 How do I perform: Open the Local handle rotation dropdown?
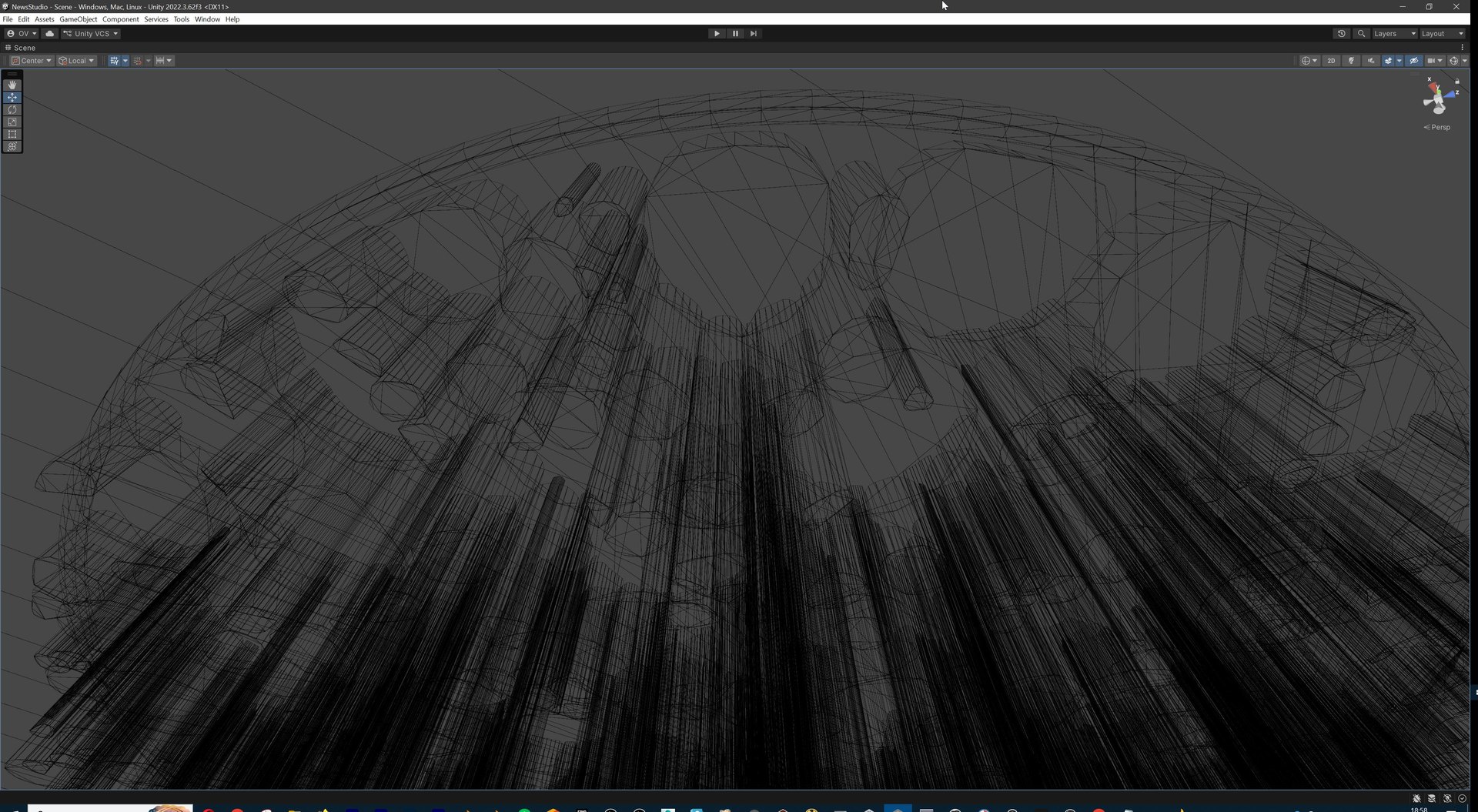pyautogui.click(x=76, y=61)
